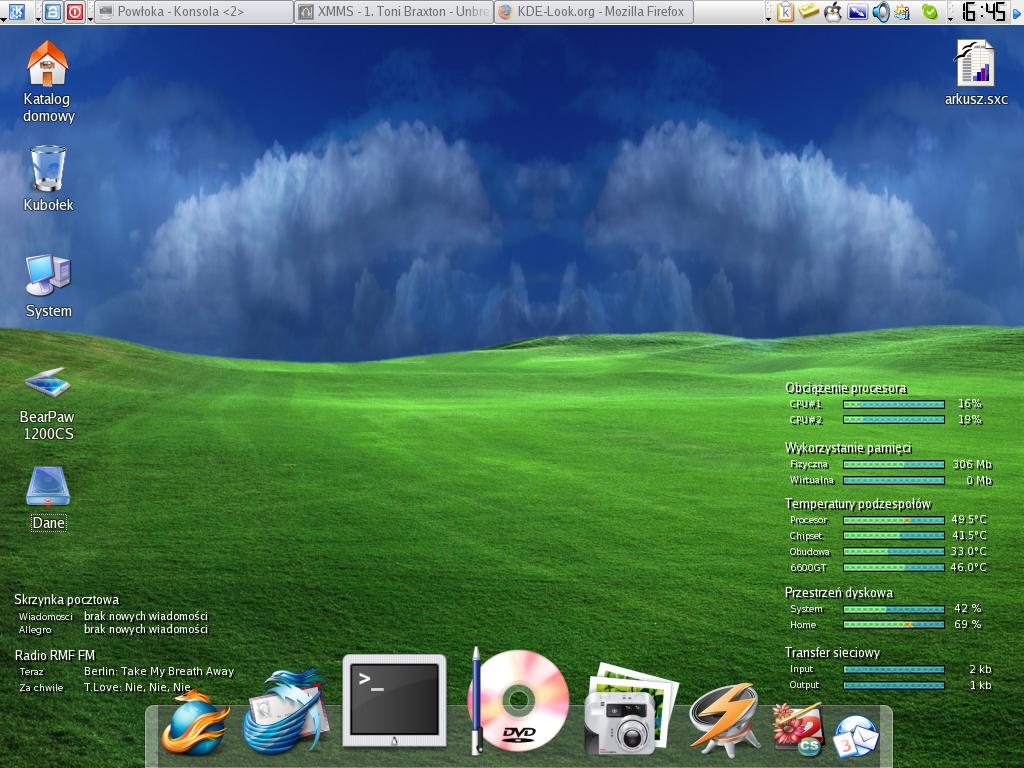Image resolution: width=1024 pixels, height=768 pixels.
Task: Click 'Wykorzystanie pamięci' heading
Action: pyautogui.click(x=848, y=448)
